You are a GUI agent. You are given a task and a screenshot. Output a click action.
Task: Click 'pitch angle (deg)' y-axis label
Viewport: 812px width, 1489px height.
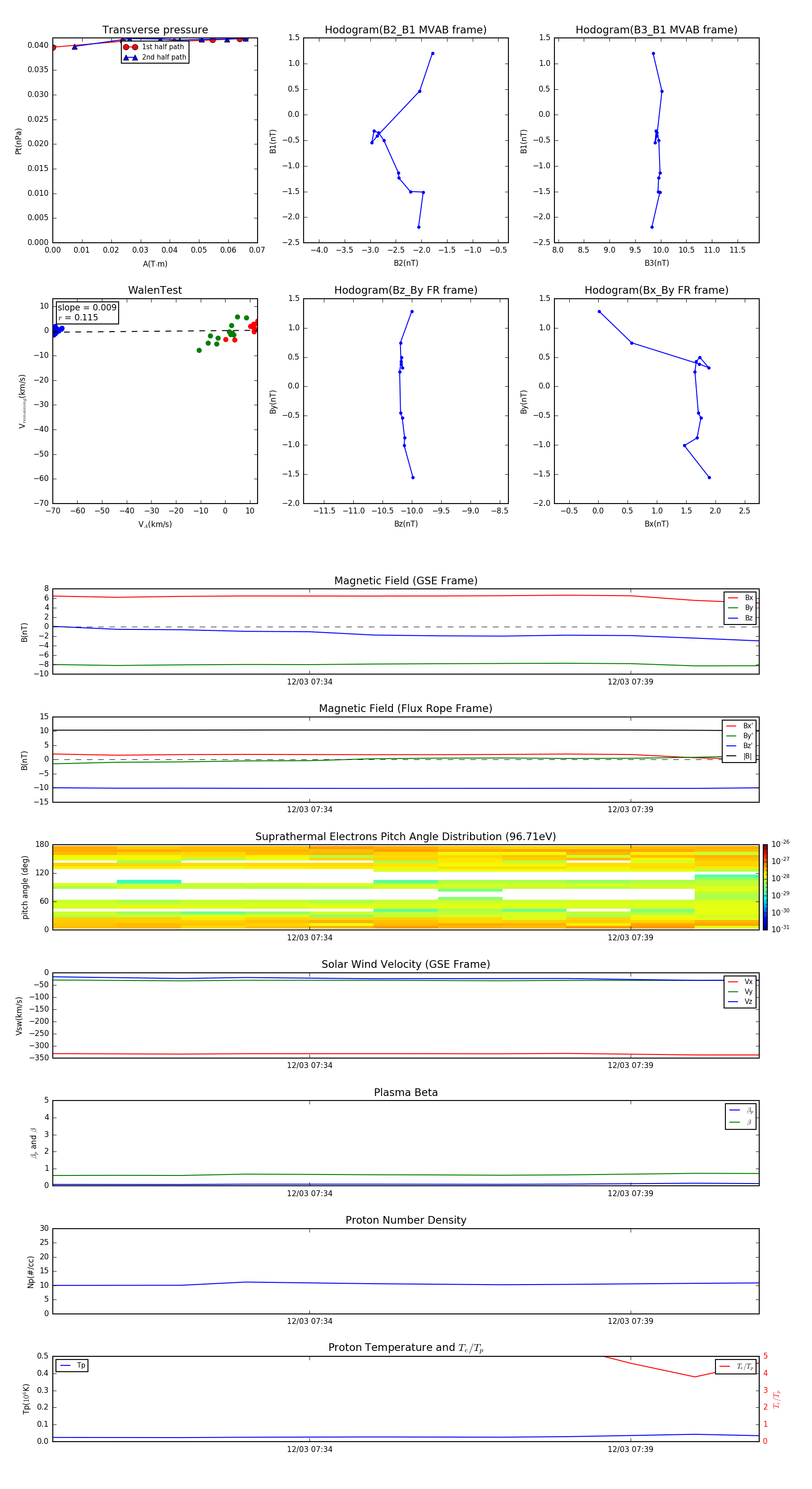(25, 887)
